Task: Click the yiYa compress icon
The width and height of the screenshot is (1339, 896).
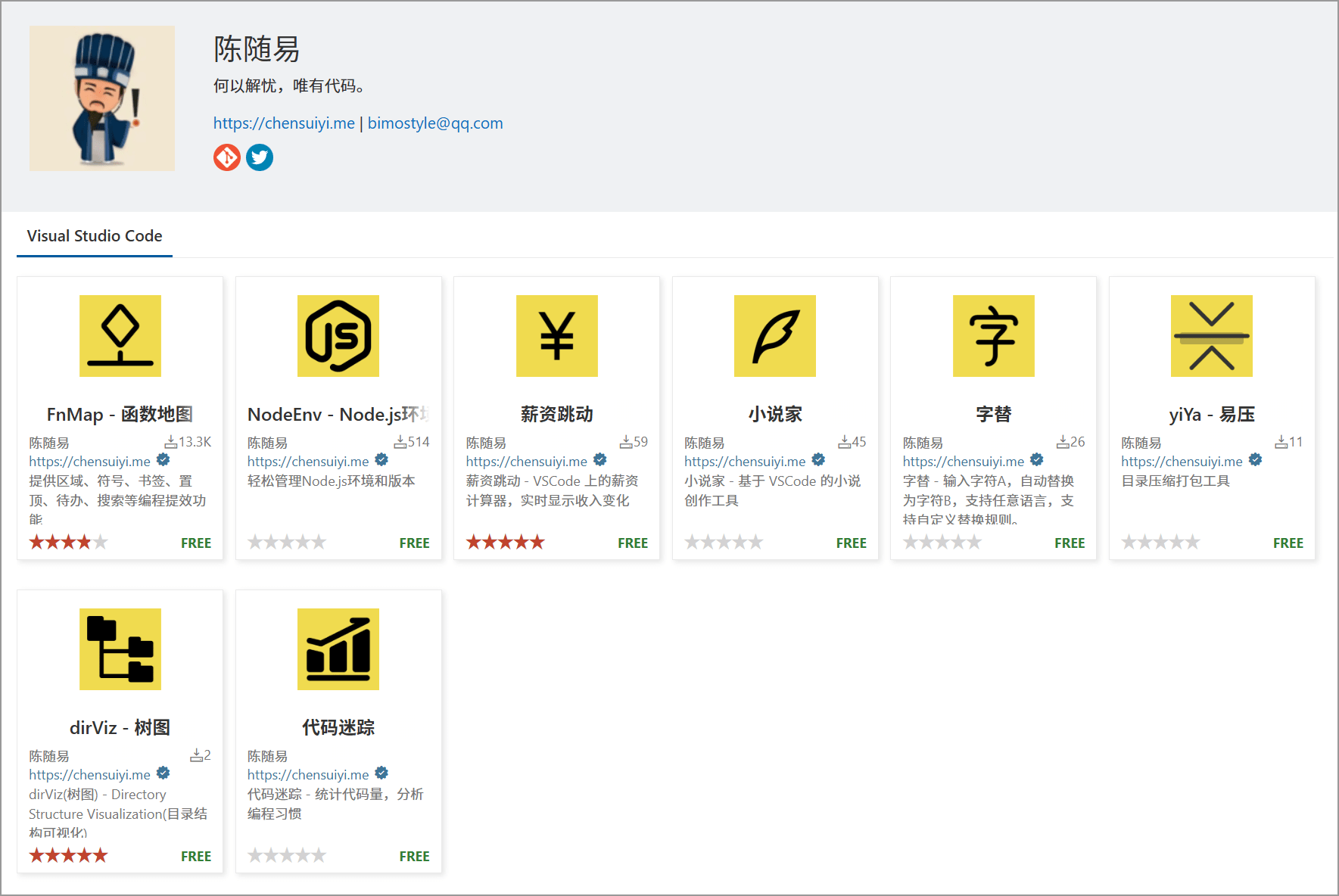Action: click(1212, 336)
